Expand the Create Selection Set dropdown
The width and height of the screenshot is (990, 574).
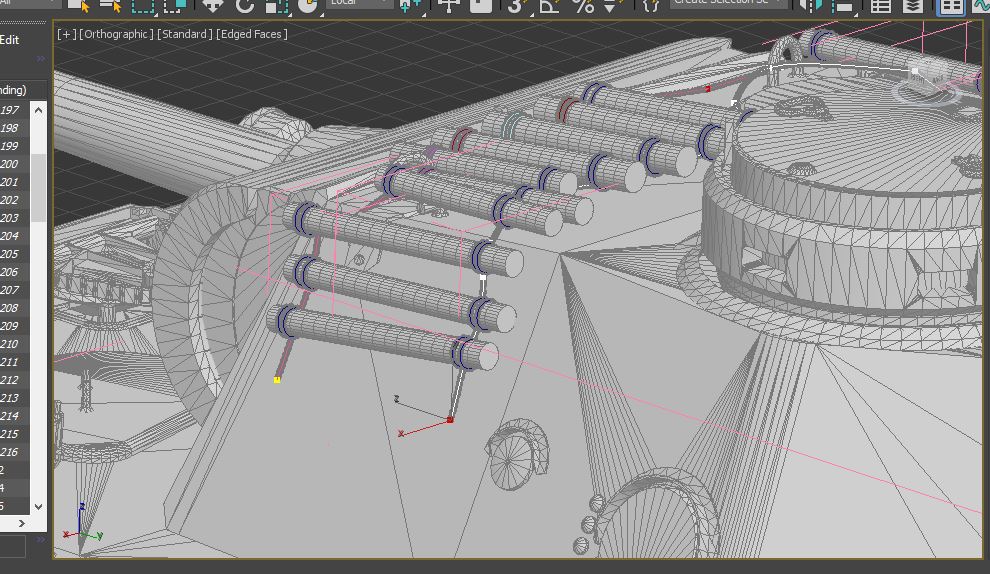(x=778, y=3)
